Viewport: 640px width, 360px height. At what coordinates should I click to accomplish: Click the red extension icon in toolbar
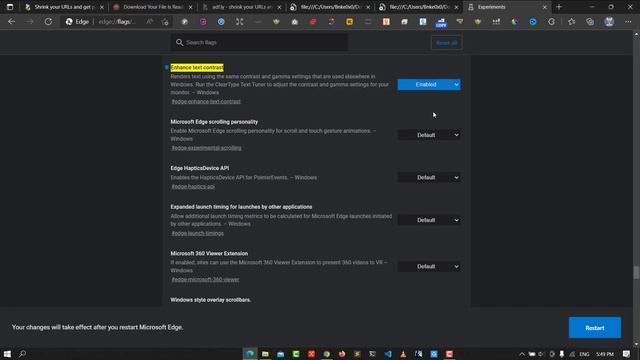click(313, 22)
